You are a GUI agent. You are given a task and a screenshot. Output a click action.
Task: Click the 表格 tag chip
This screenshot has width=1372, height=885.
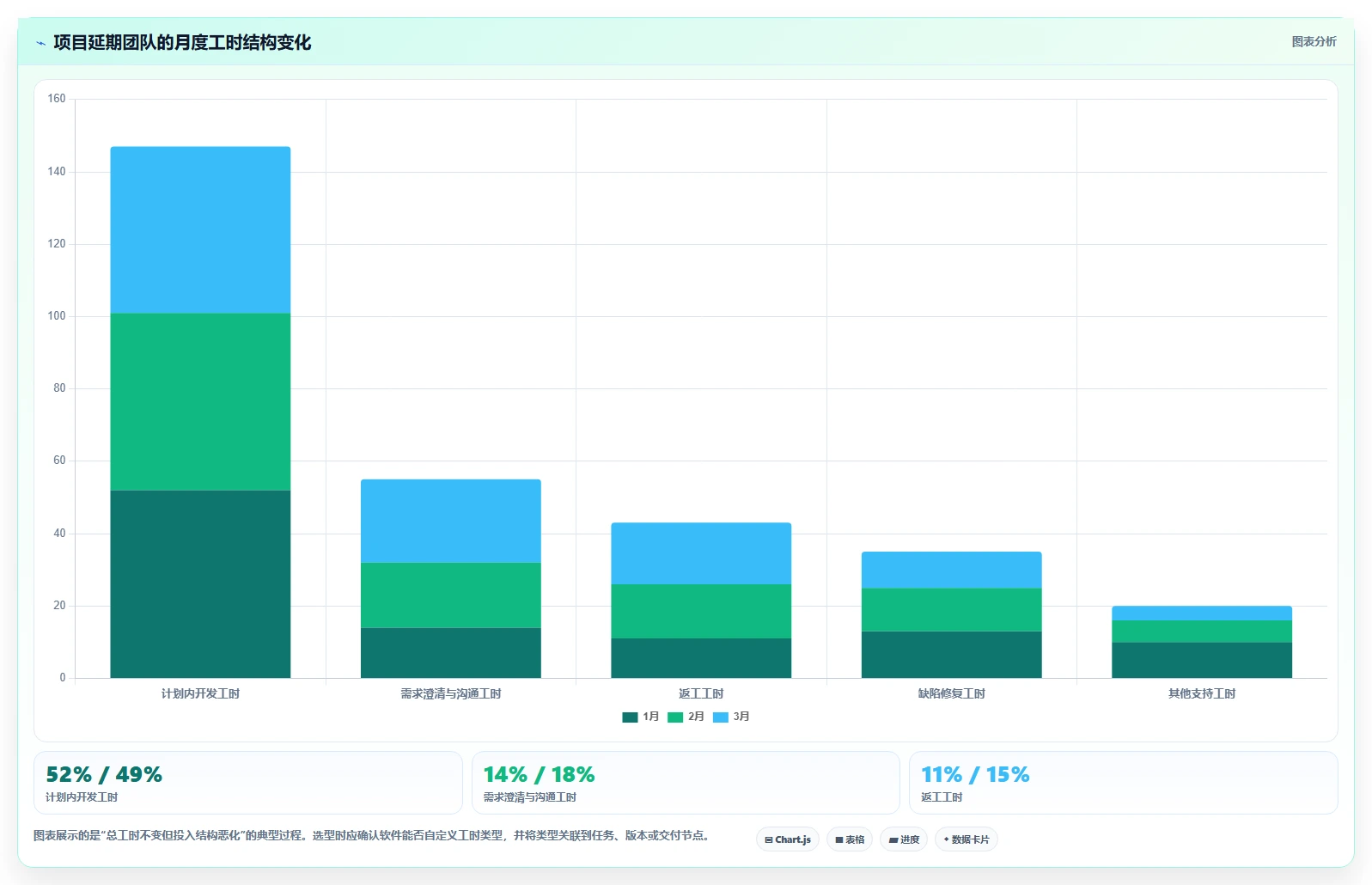coord(850,839)
